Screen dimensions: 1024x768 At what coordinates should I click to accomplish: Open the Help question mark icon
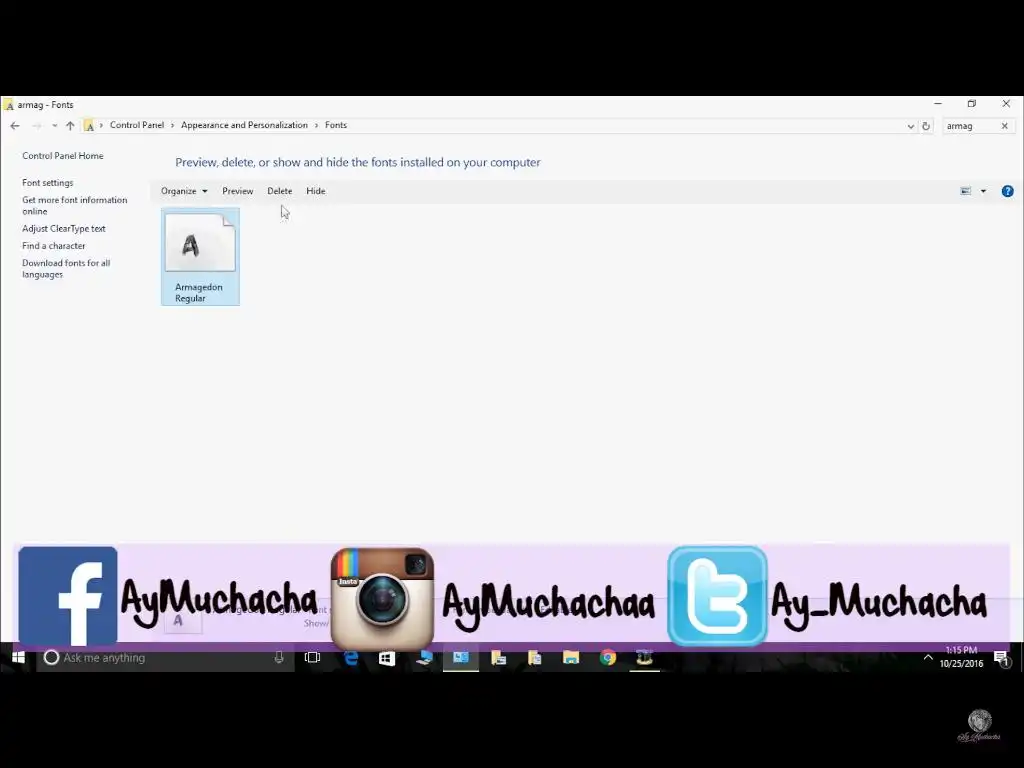click(1008, 191)
